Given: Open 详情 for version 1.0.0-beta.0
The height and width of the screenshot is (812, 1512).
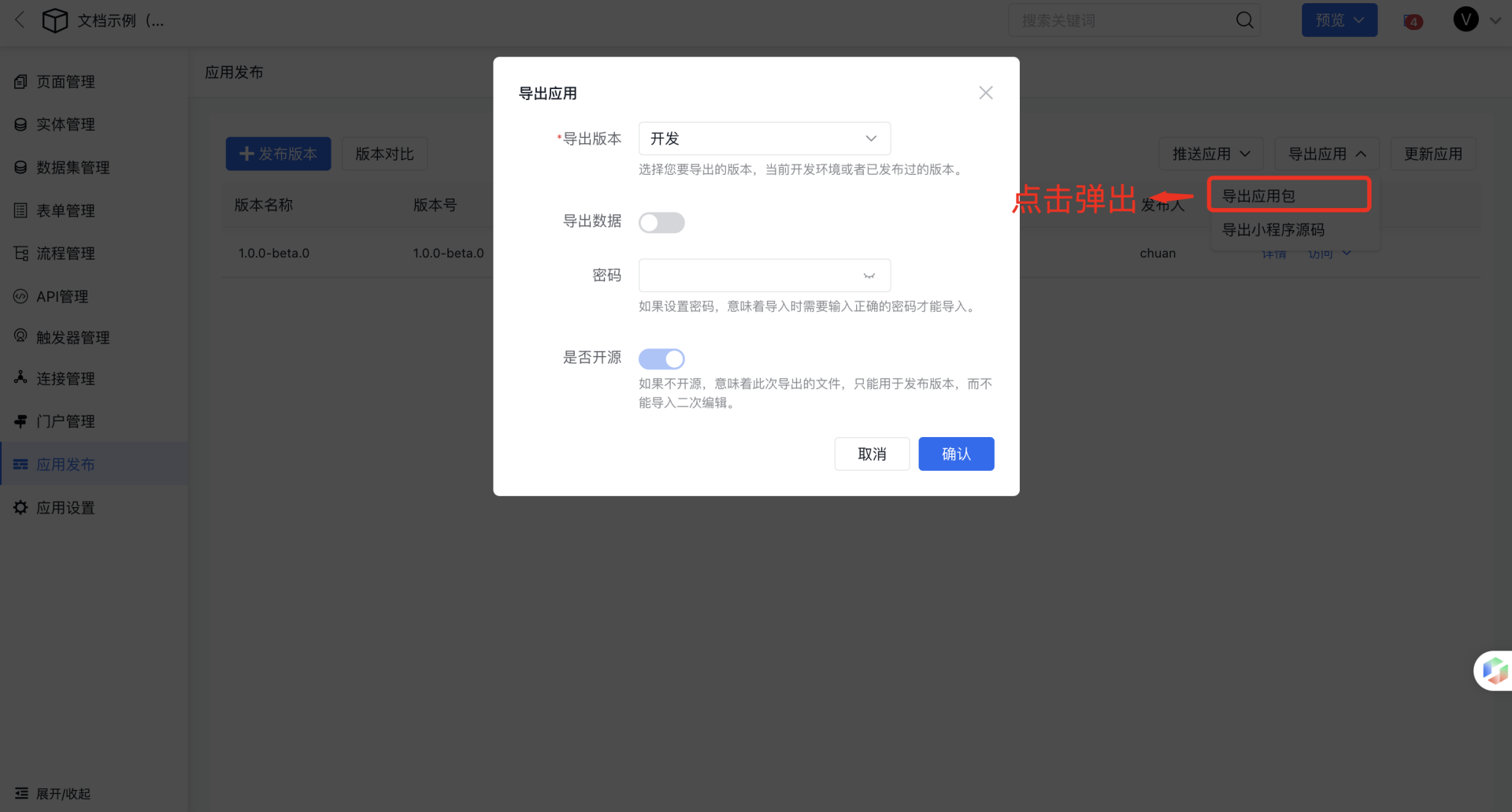Looking at the screenshot, I should (1273, 253).
